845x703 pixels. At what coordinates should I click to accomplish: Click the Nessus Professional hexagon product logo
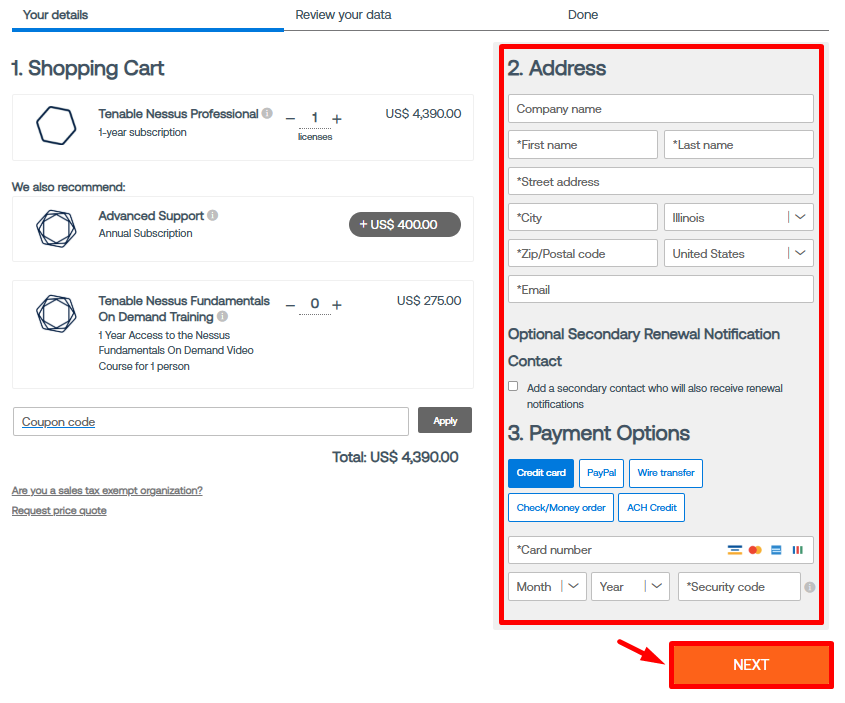coord(56,126)
